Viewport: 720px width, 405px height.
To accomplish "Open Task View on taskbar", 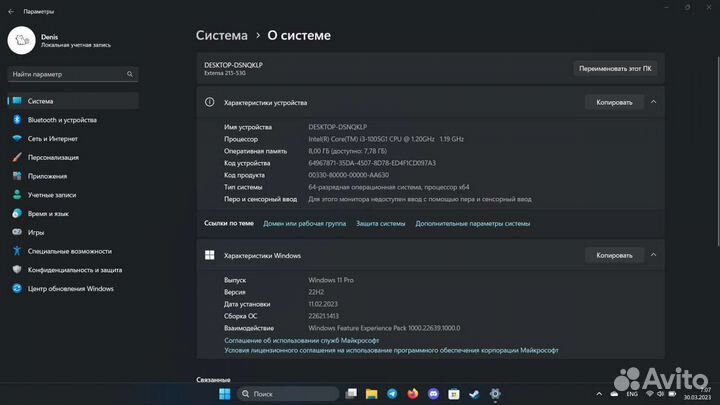I will 351,394.
